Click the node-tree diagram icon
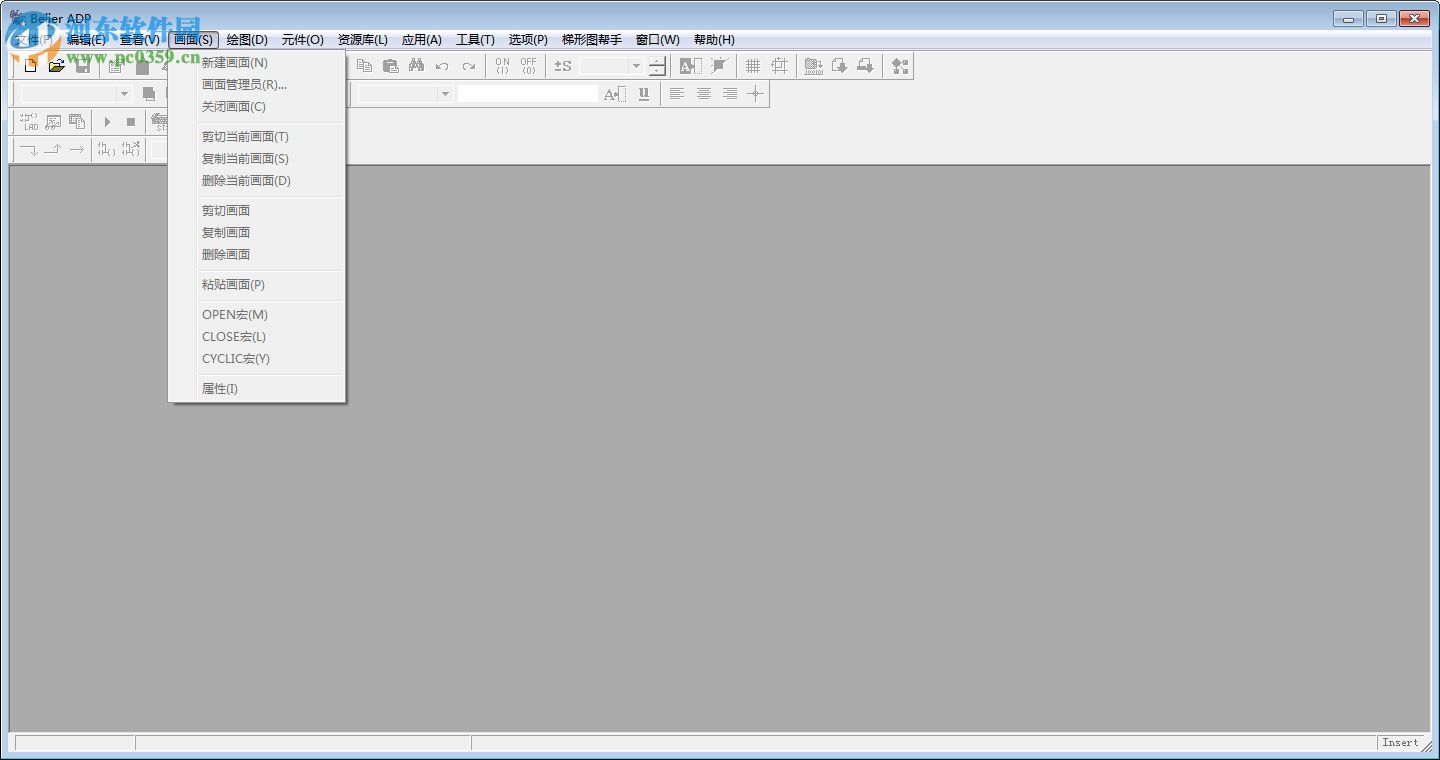 [x=900, y=66]
